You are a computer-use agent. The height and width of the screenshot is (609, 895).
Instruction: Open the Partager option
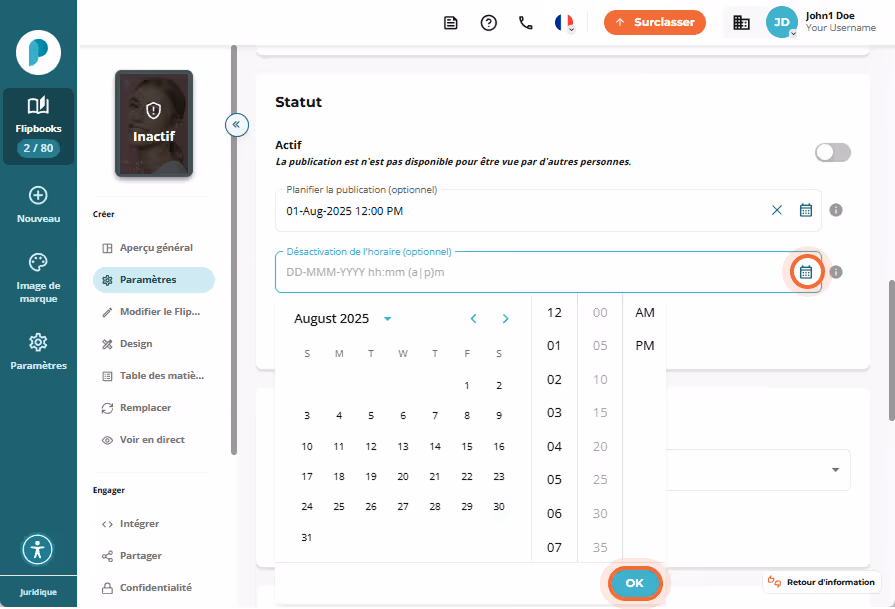pos(154,555)
